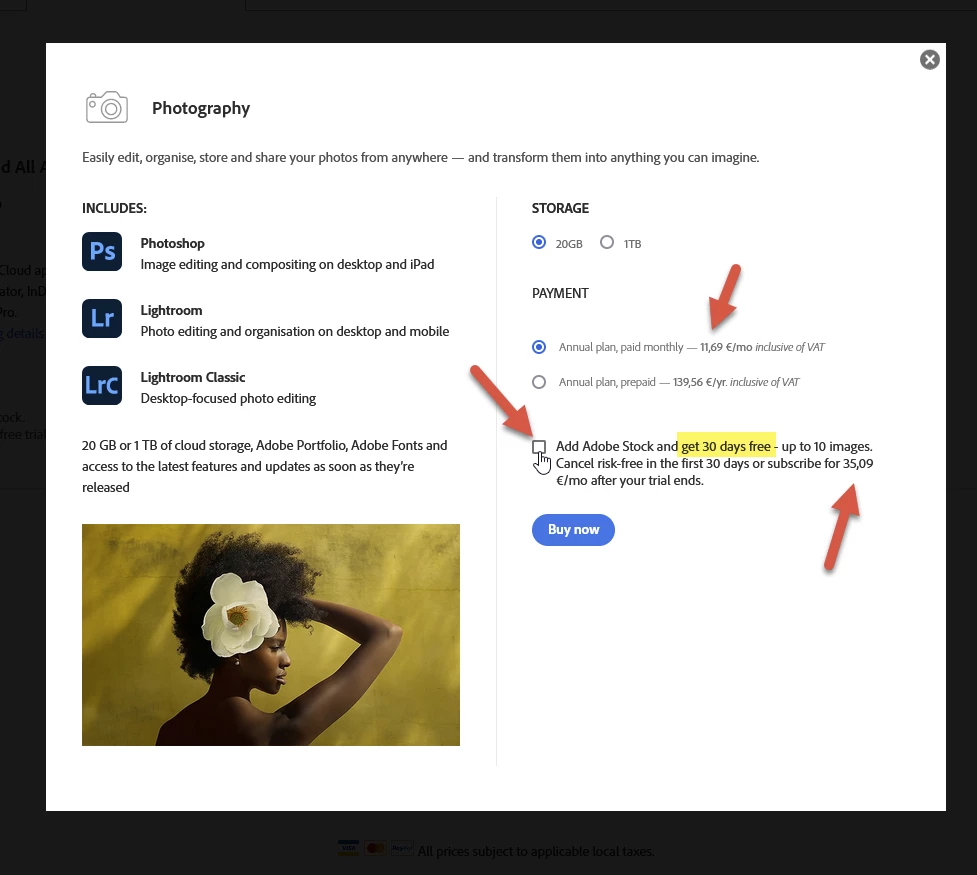Click the STORAGE section heading
The image size is (977, 875).
[x=560, y=208]
